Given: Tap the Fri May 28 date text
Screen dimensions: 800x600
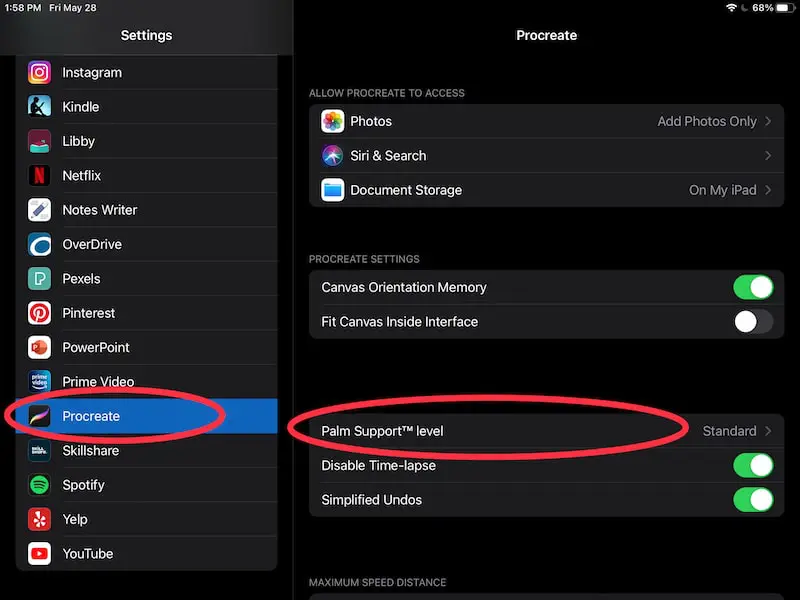Looking at the screenshot, I should click(x=72, y=8).
